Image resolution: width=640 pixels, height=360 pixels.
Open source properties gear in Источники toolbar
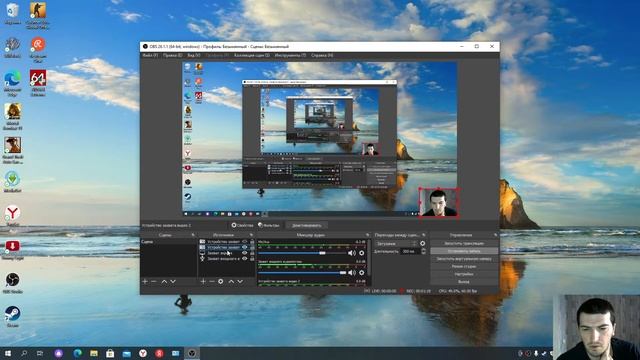click(221, 282)
